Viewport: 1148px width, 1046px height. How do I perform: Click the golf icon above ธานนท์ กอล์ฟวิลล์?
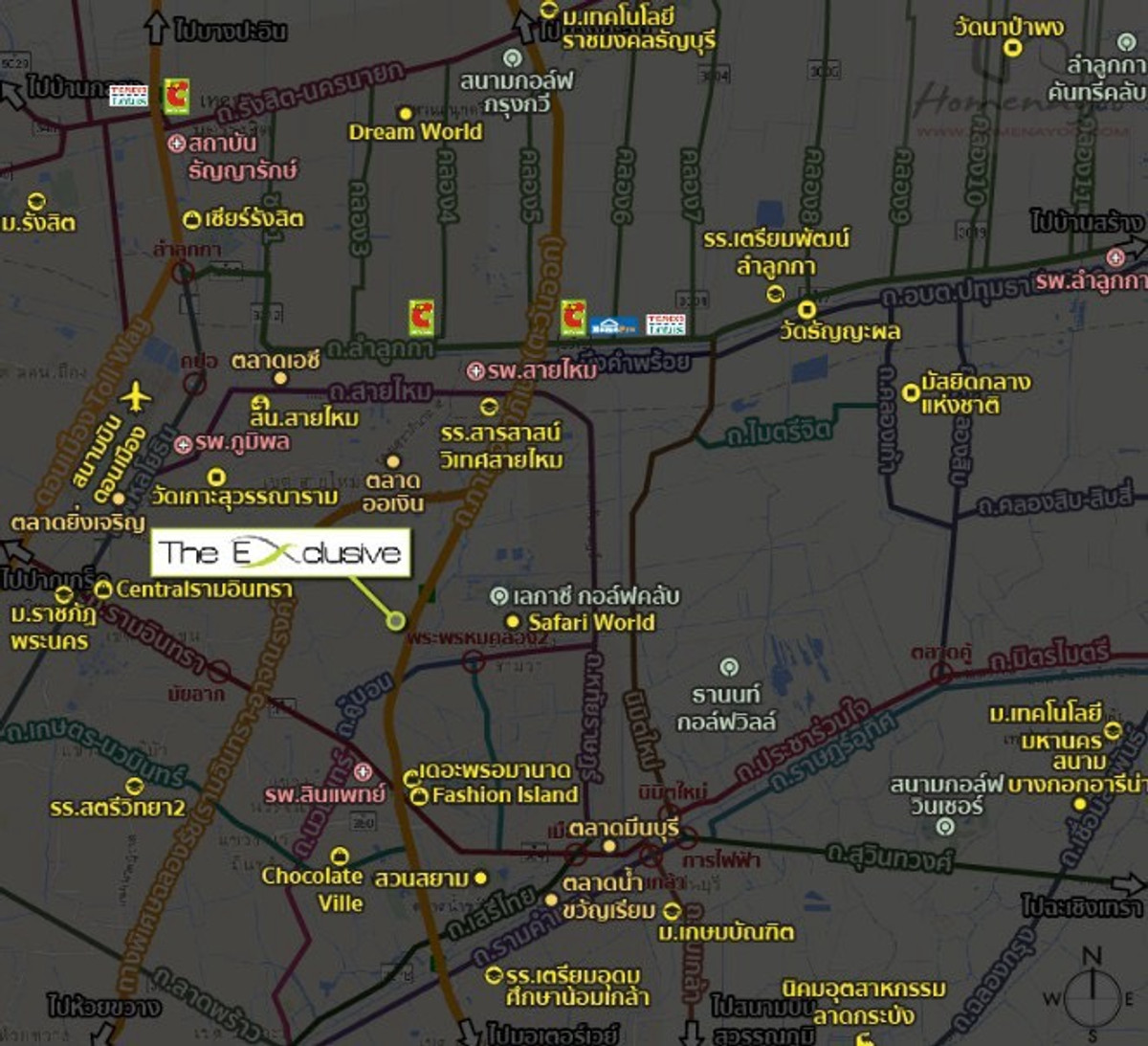pyautogui.click(x=729, y=667)
